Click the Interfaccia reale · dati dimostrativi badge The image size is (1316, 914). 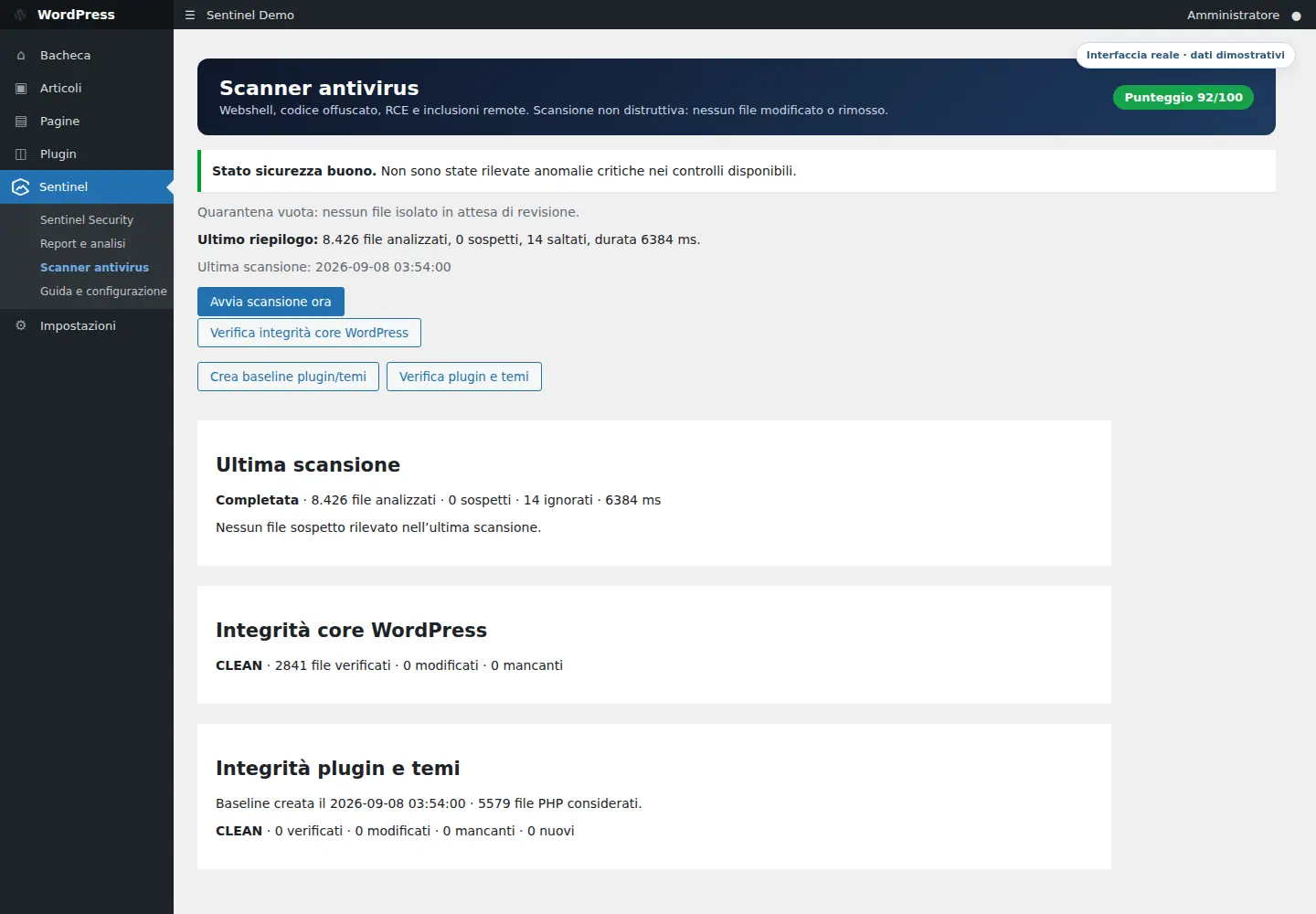[1185, 55]
